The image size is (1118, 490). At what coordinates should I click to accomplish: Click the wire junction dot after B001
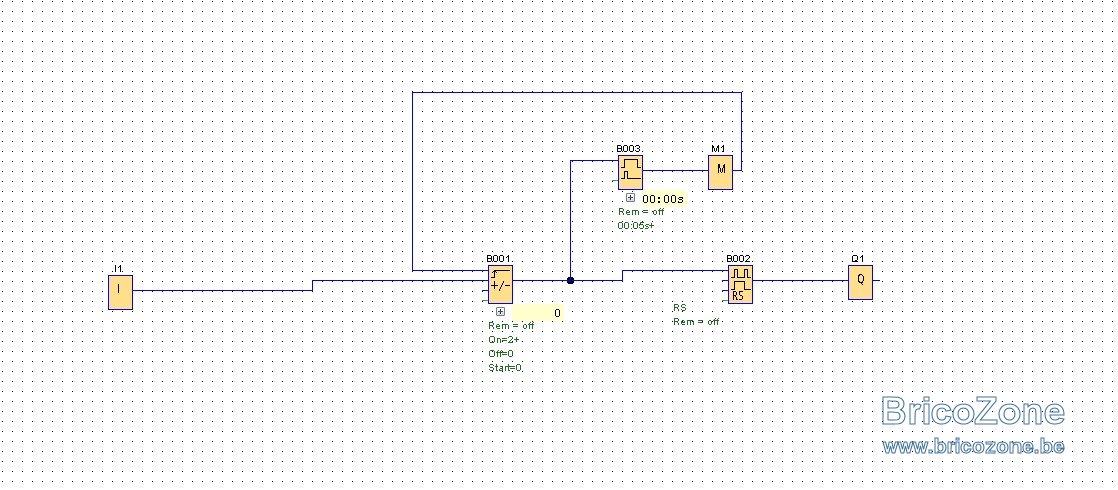570,280
